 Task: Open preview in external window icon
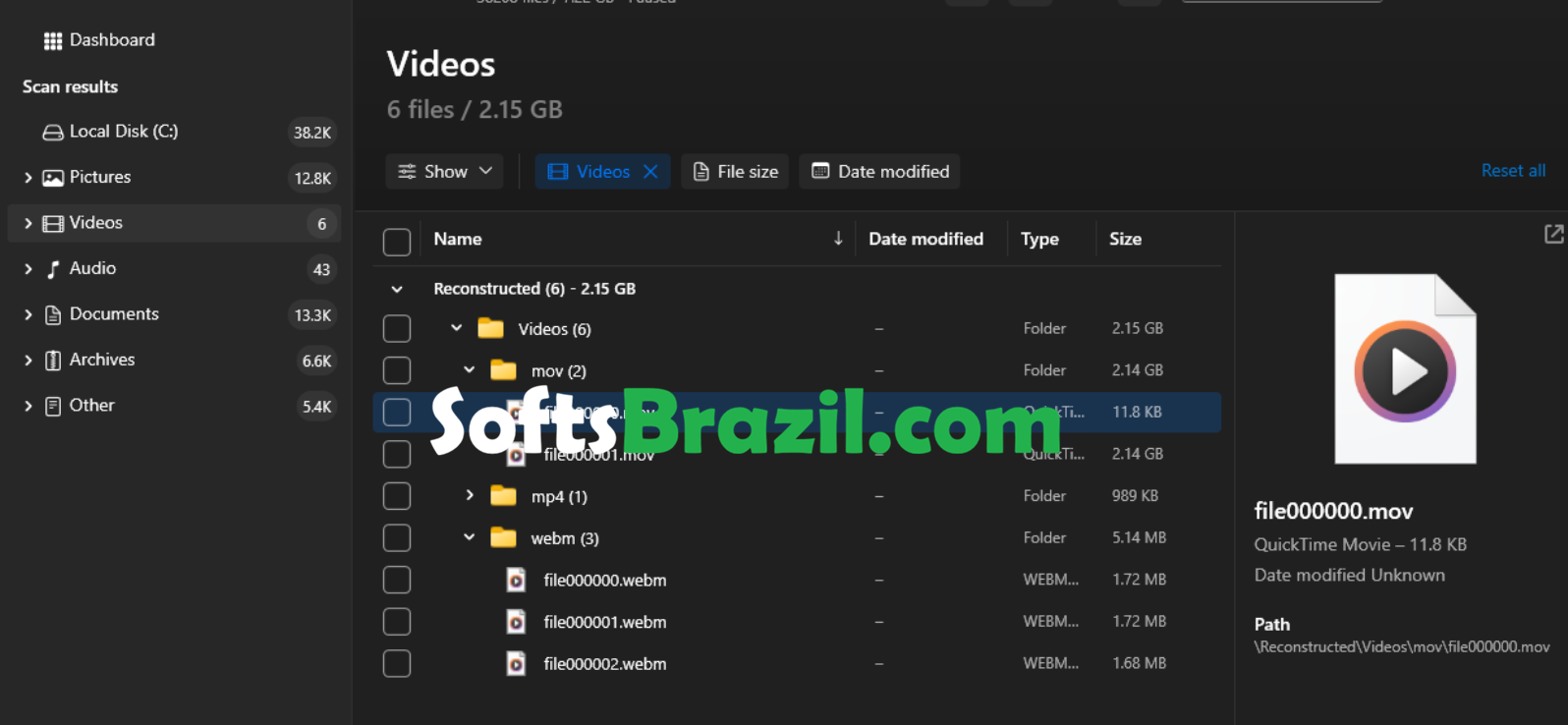1553,234
